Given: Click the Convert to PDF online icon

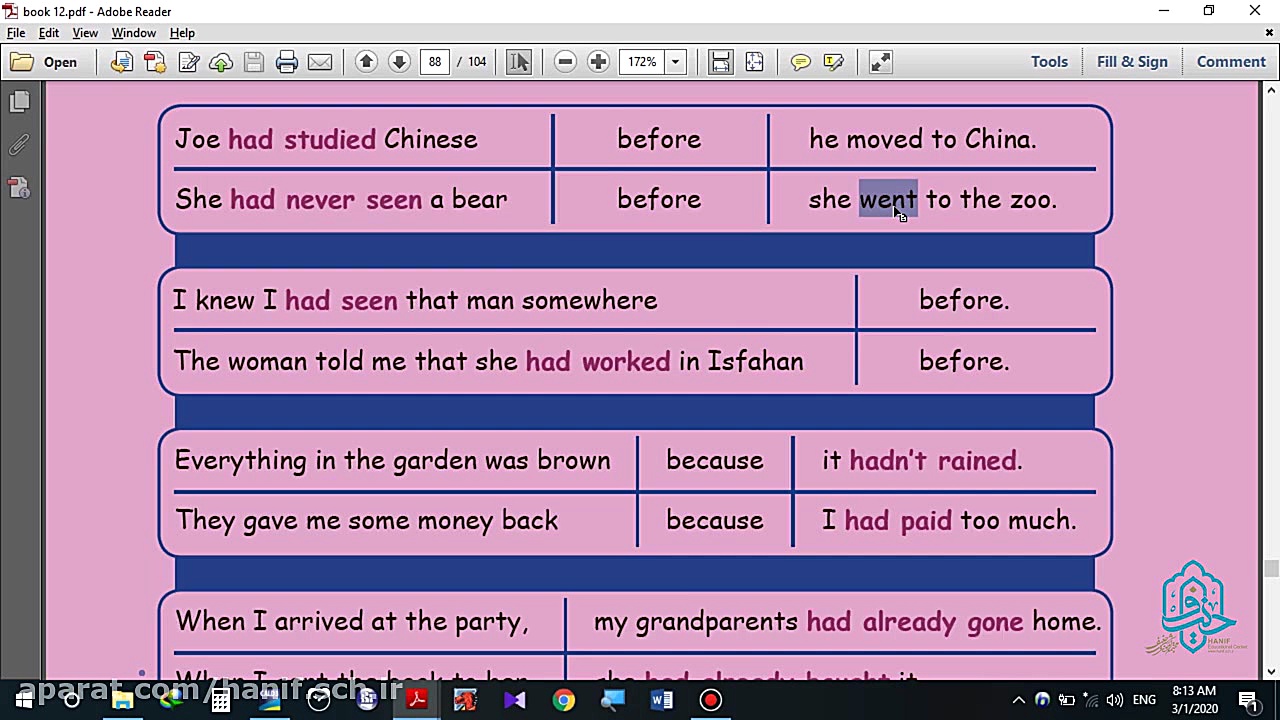Looking at the screenshot, I should pyautogui.click(x=122, y=62).
